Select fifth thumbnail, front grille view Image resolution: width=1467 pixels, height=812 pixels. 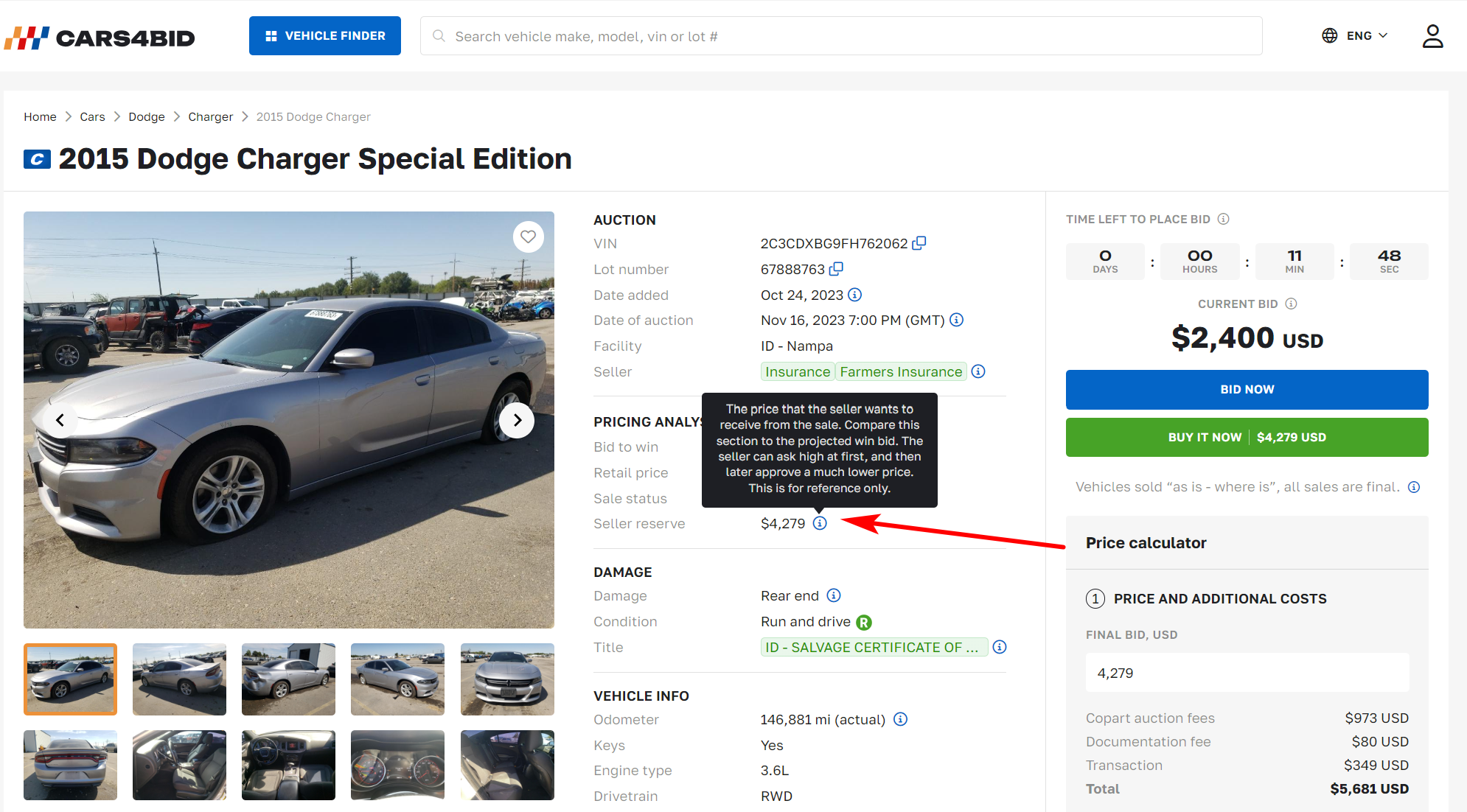coord(507,679)
